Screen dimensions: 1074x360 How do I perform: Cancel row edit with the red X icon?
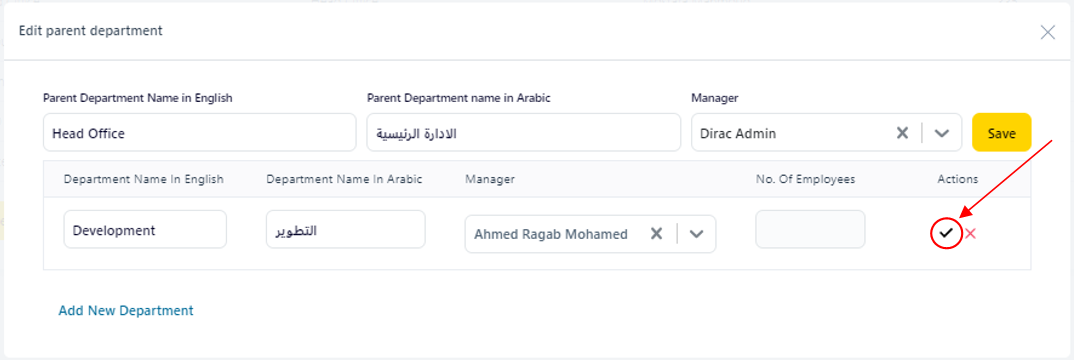click(x=970, y=233)
